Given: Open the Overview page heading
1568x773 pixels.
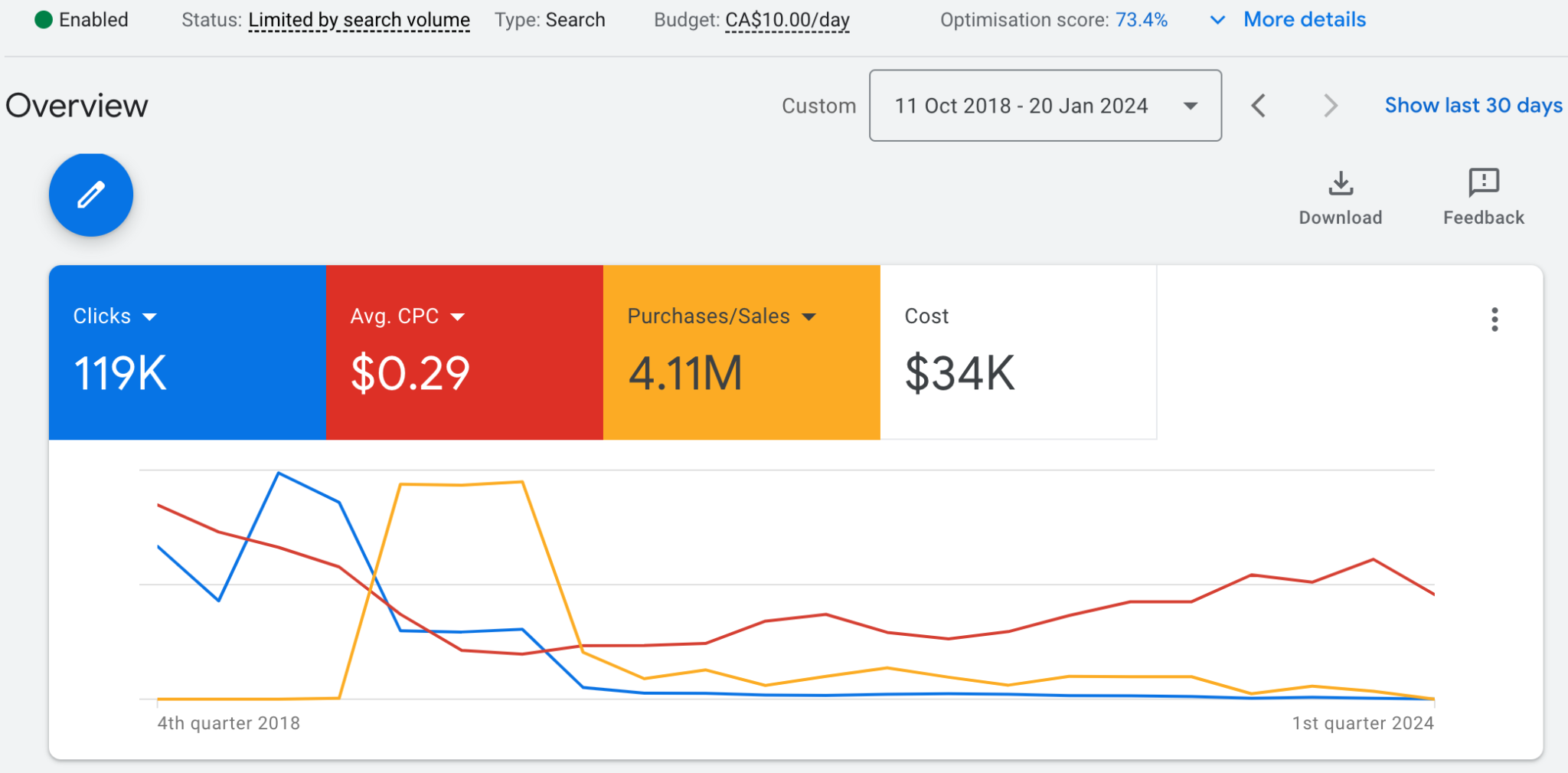Looking at the screenshot, I should tap(77, 105).
